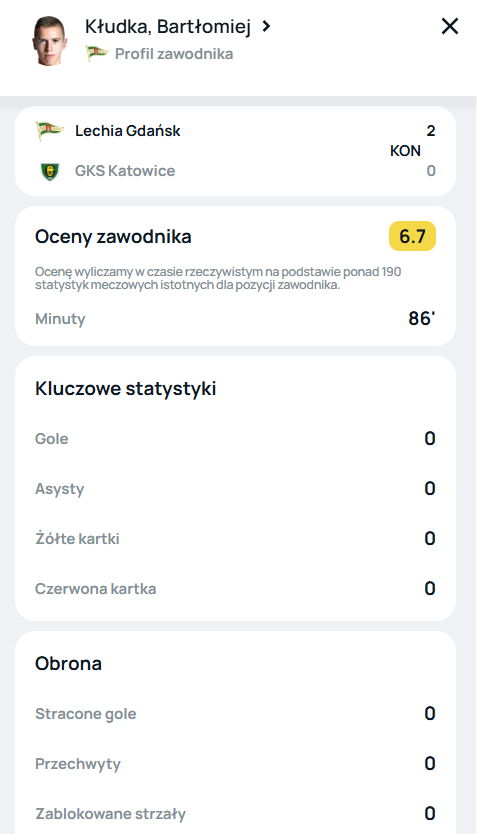Click the Minuty 86' row
The width and height of the screenshot is (477, 834).
pyautogui.click(x=235, y=319)
